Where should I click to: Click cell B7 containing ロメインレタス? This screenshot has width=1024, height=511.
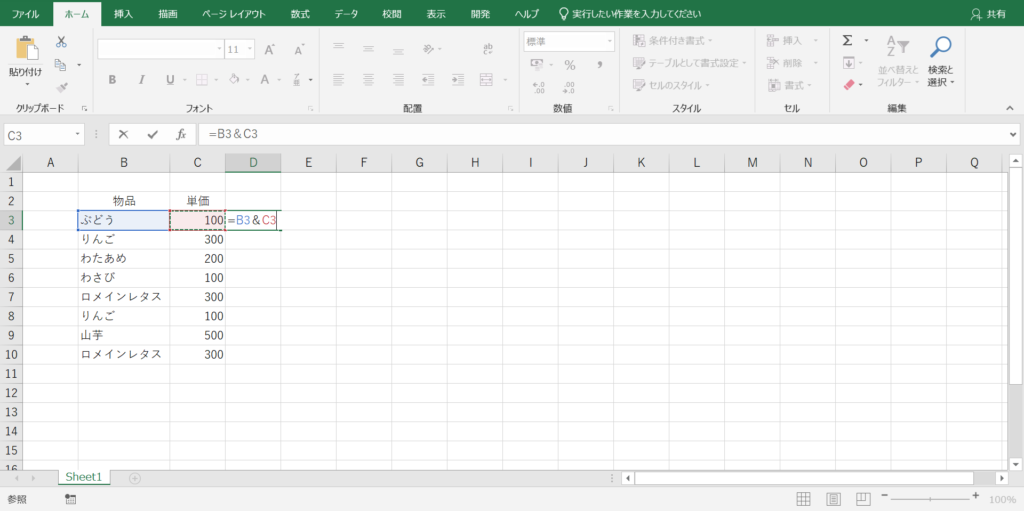point(123,297)
